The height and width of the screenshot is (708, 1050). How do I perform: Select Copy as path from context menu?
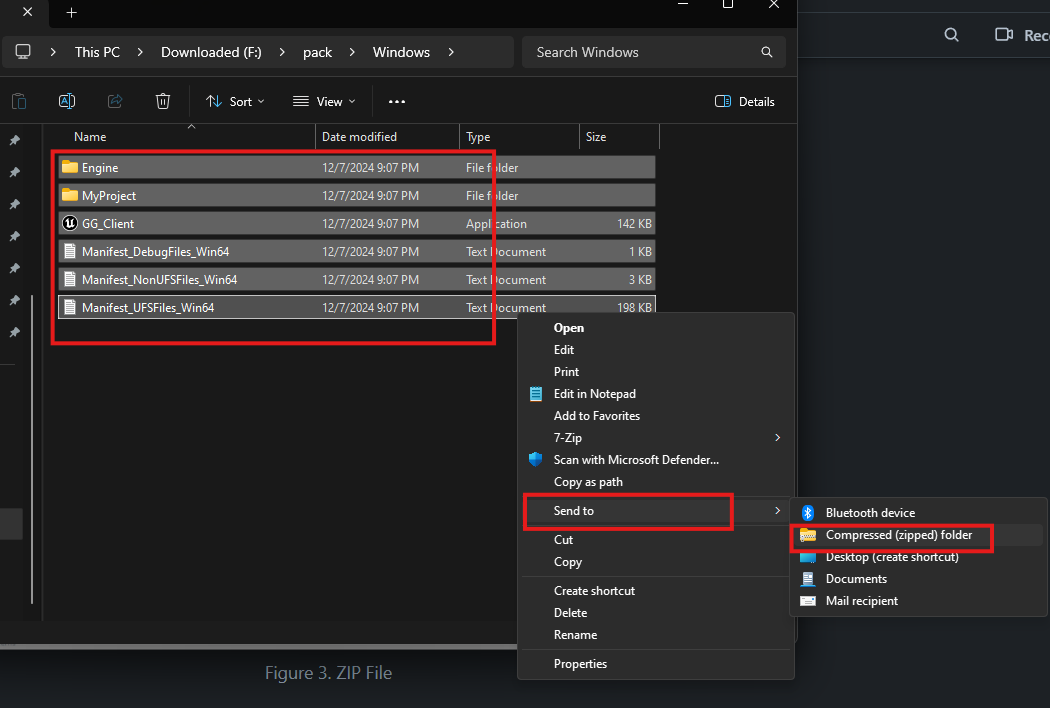(588, 482)
